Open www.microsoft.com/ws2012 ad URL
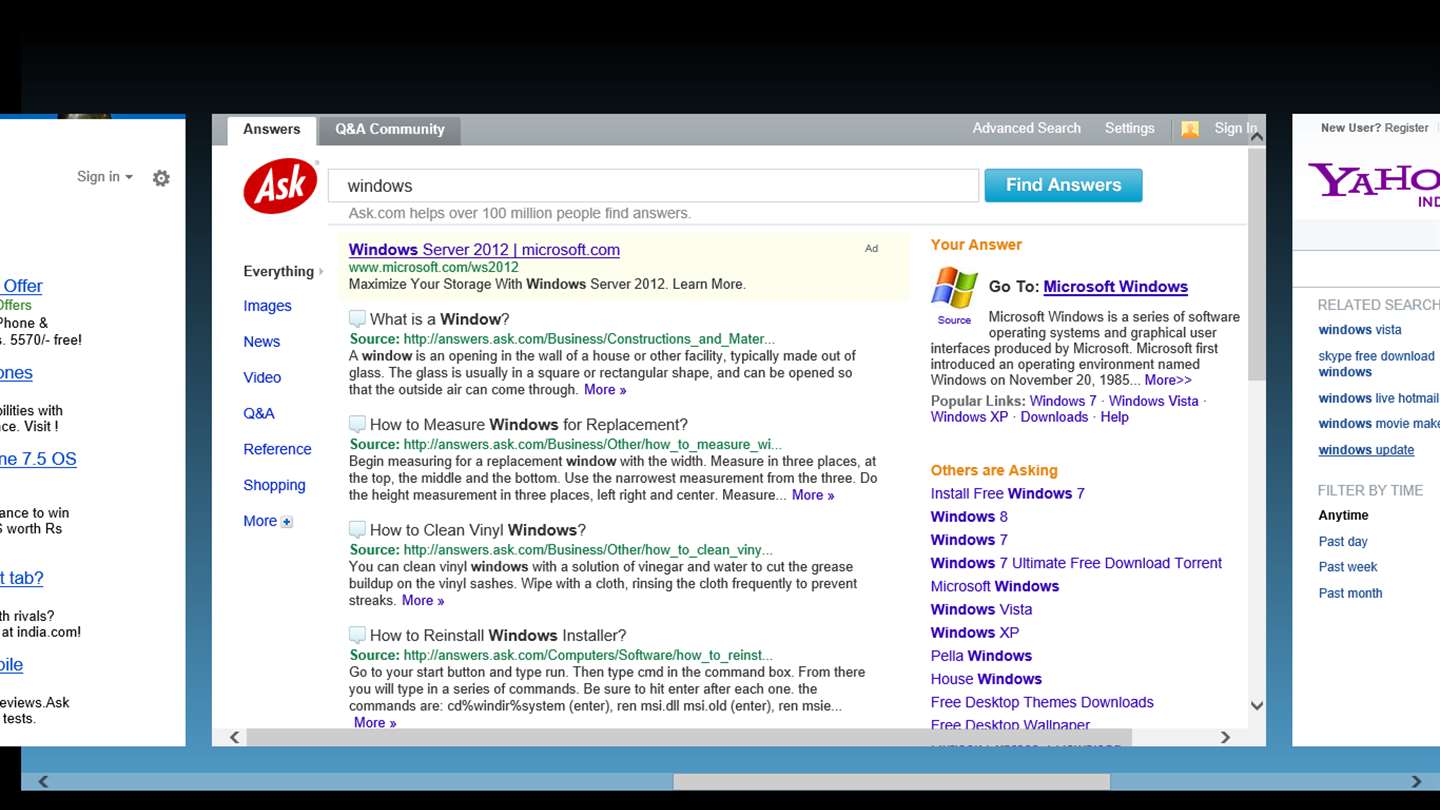 pyautogui.click(x=434, y=268)
